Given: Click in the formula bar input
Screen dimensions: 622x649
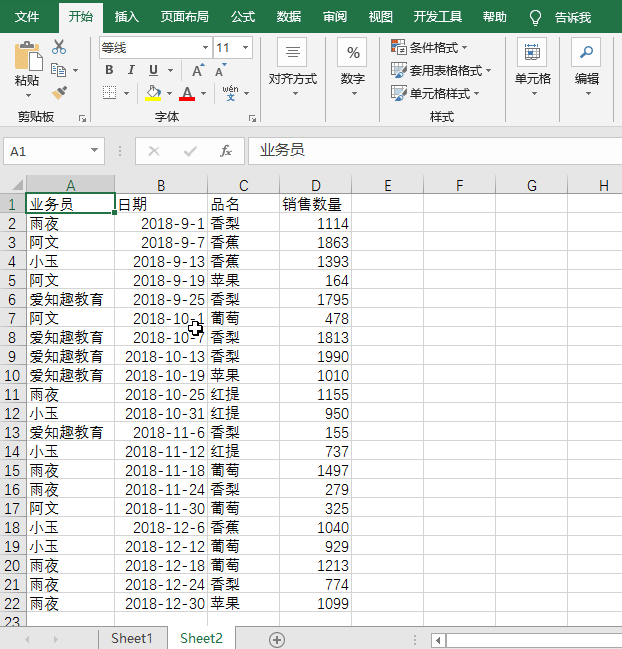Looking at the screenshot, I should coord(435,151).
